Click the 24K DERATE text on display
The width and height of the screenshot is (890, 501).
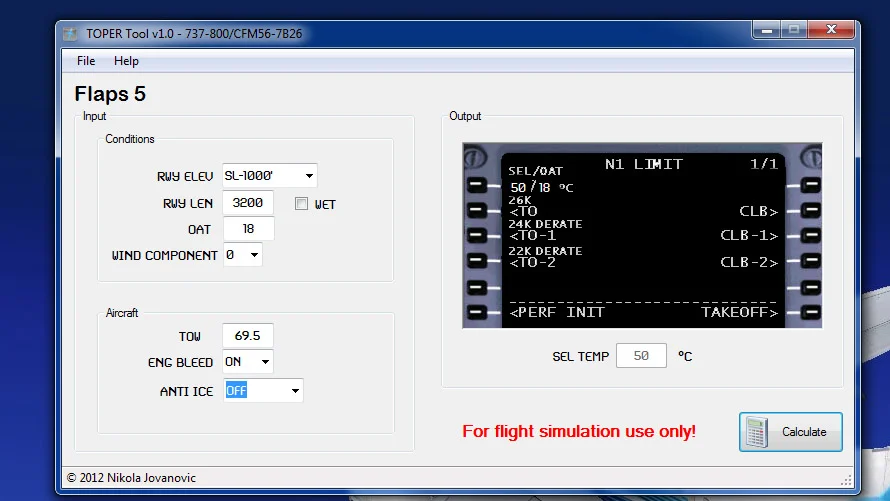click(x=545, y=224)
